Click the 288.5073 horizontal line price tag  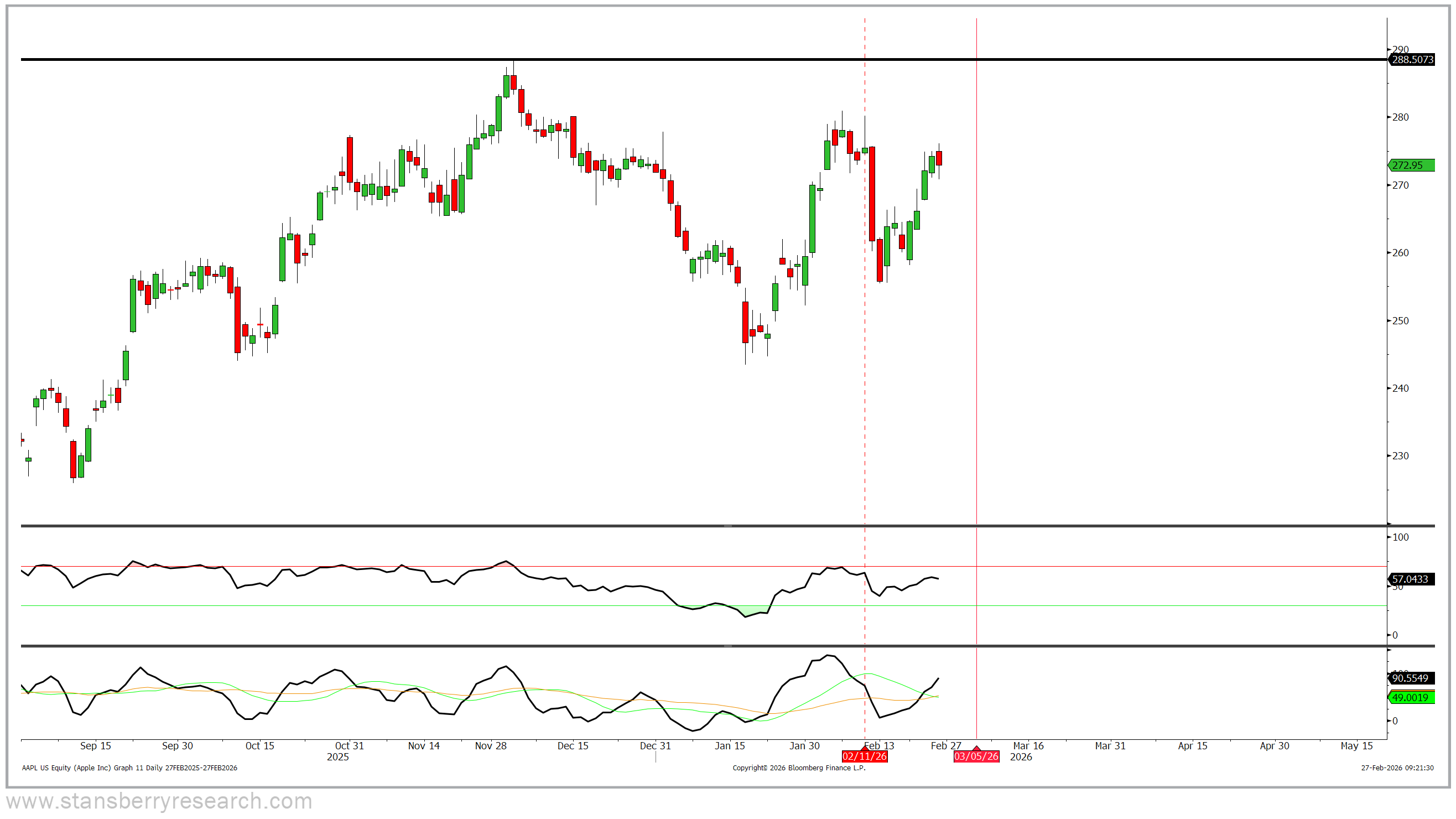[1412, 59]
